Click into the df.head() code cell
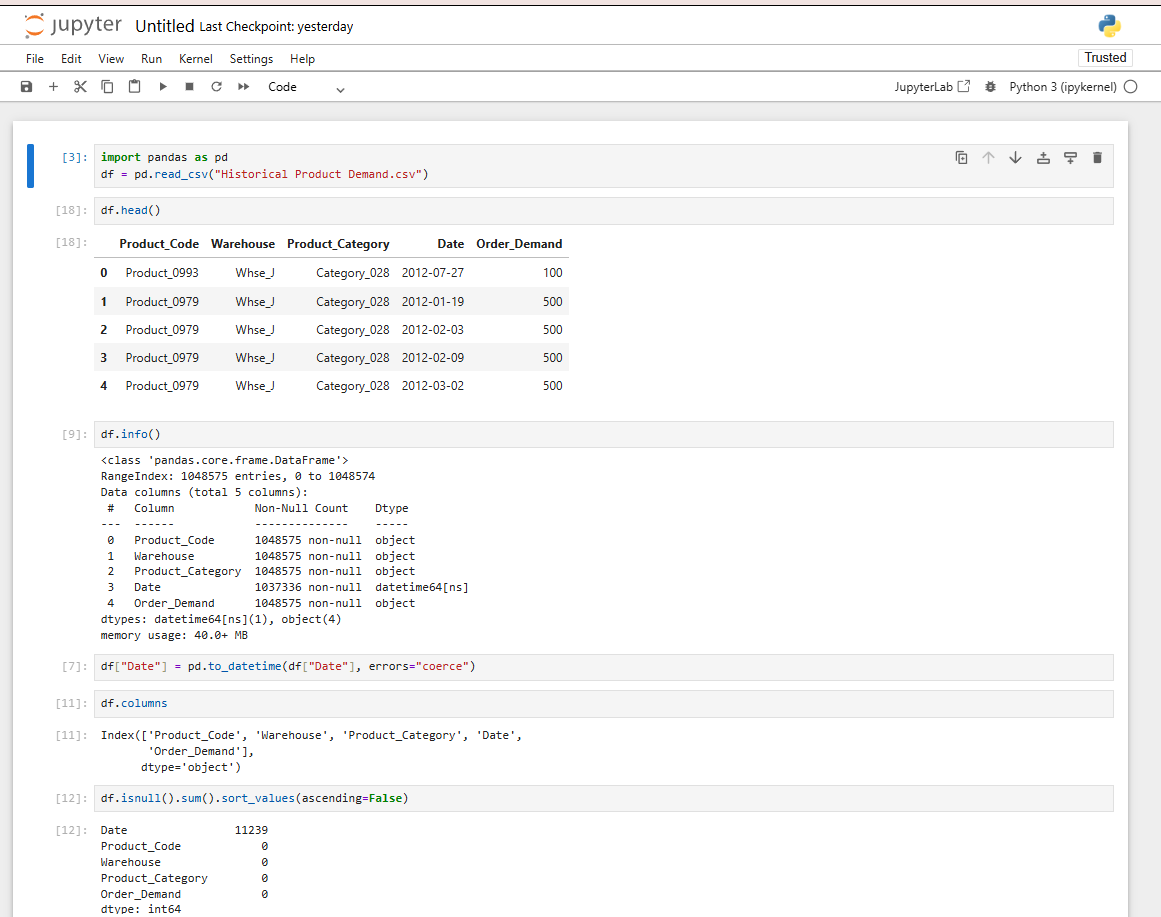 pyautogui.click(x=603, y=210)
